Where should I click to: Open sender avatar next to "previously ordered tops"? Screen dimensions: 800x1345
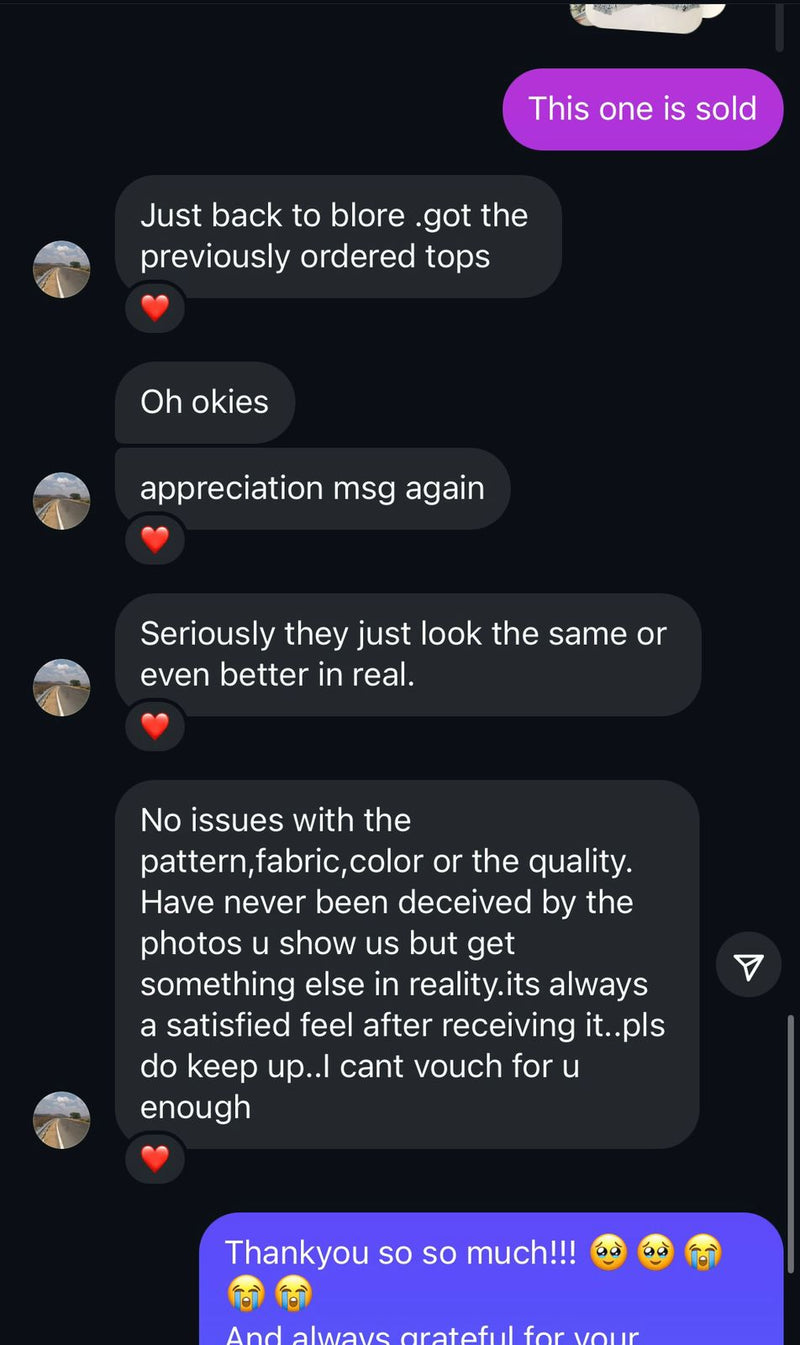click(62, 269)
